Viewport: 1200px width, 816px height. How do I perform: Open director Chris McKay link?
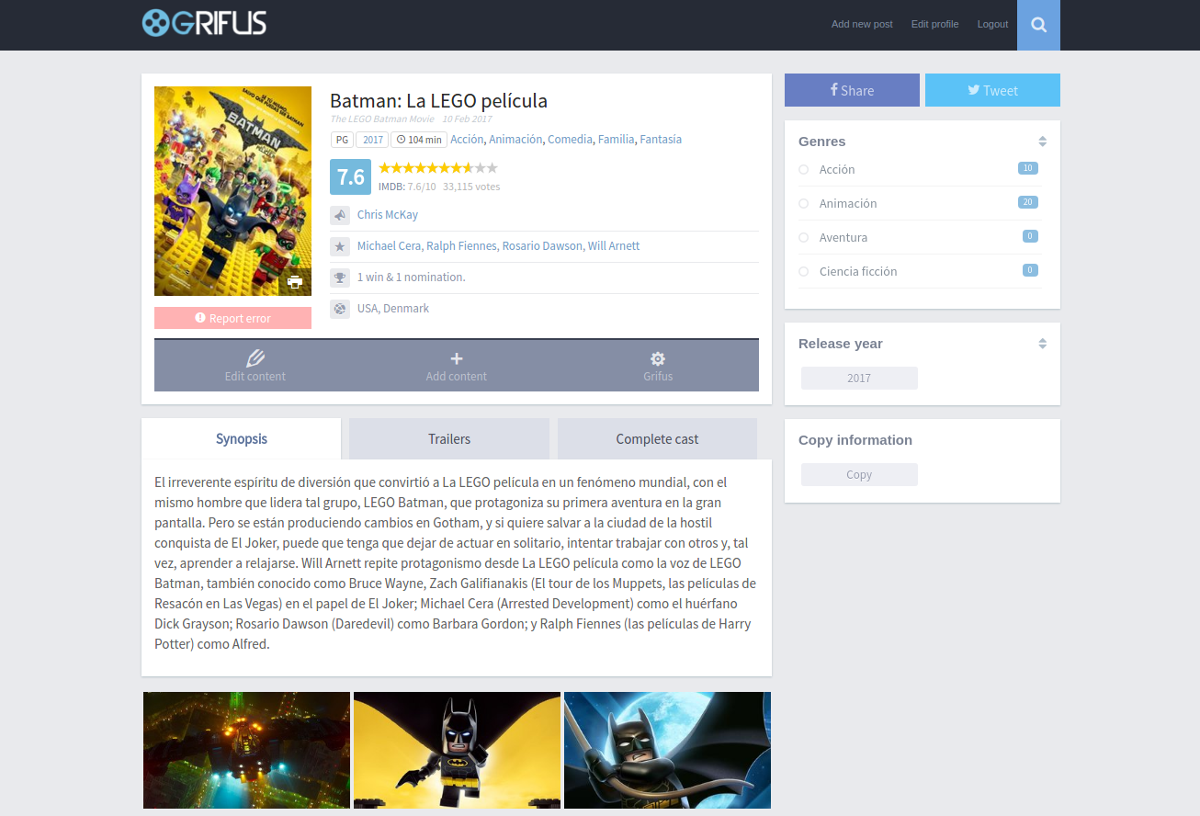click(x=387, y=215)
